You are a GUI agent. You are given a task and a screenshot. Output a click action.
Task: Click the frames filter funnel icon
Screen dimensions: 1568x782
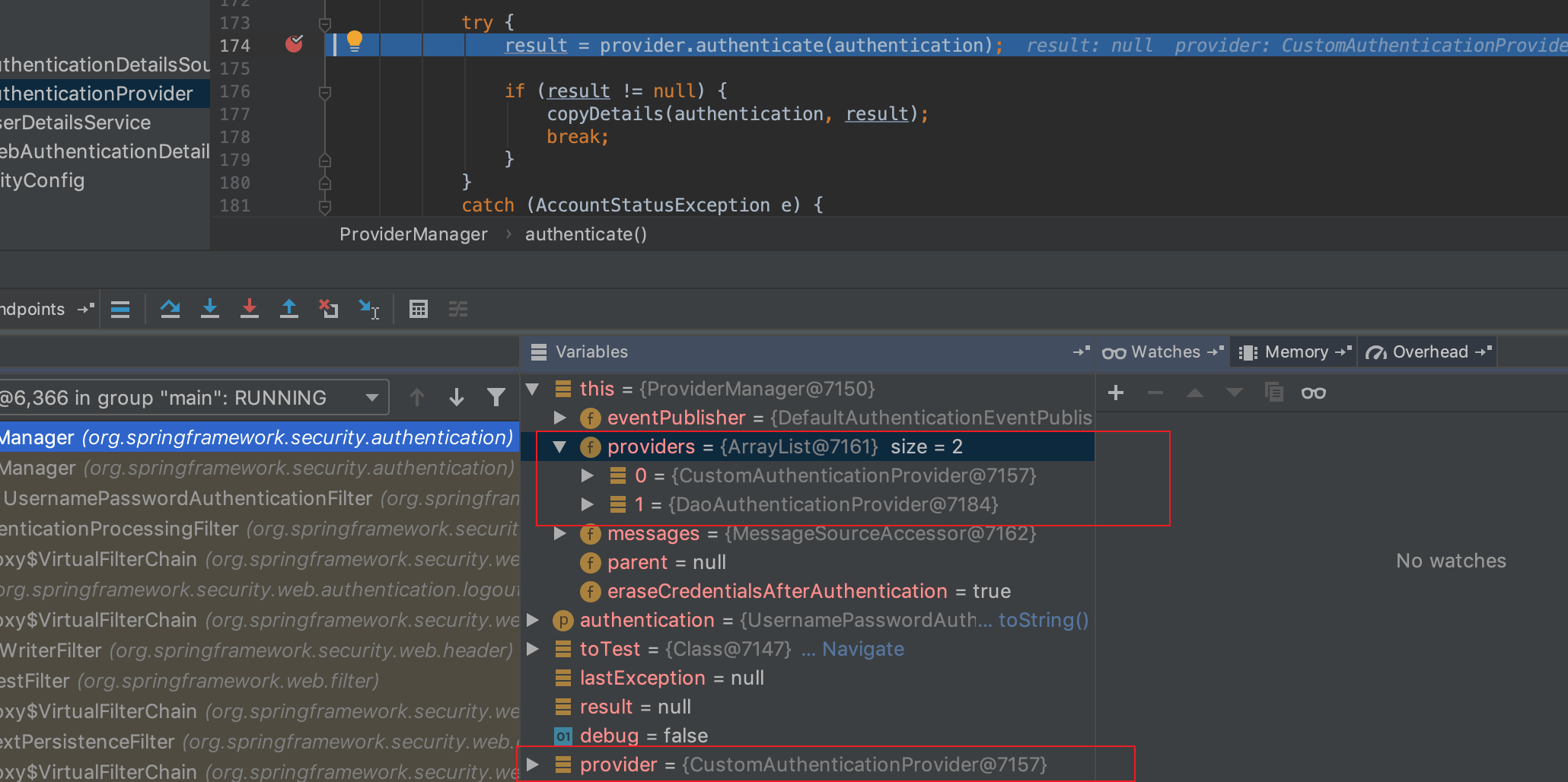496,397
